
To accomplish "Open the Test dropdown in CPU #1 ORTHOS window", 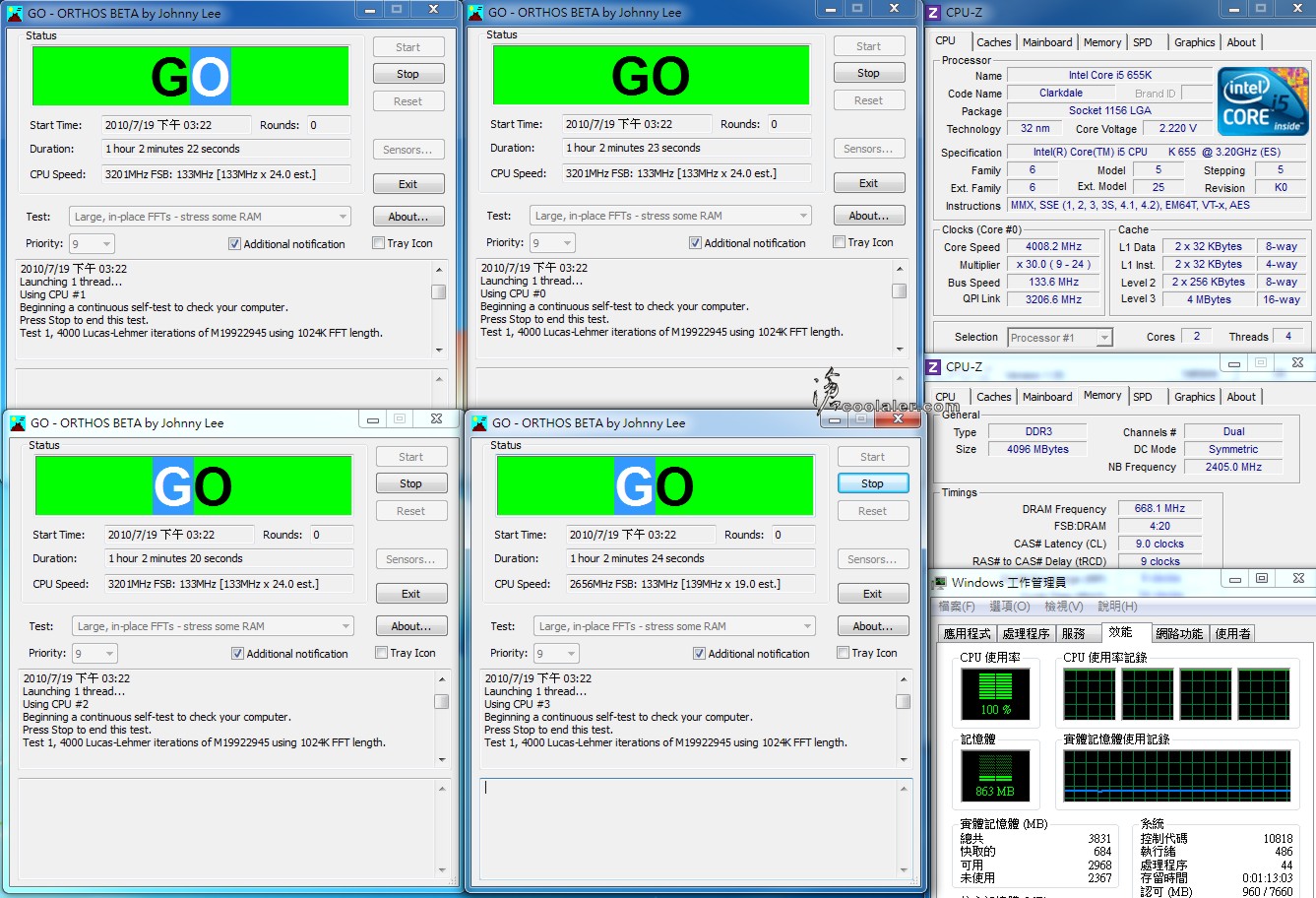I will point(210,217).
